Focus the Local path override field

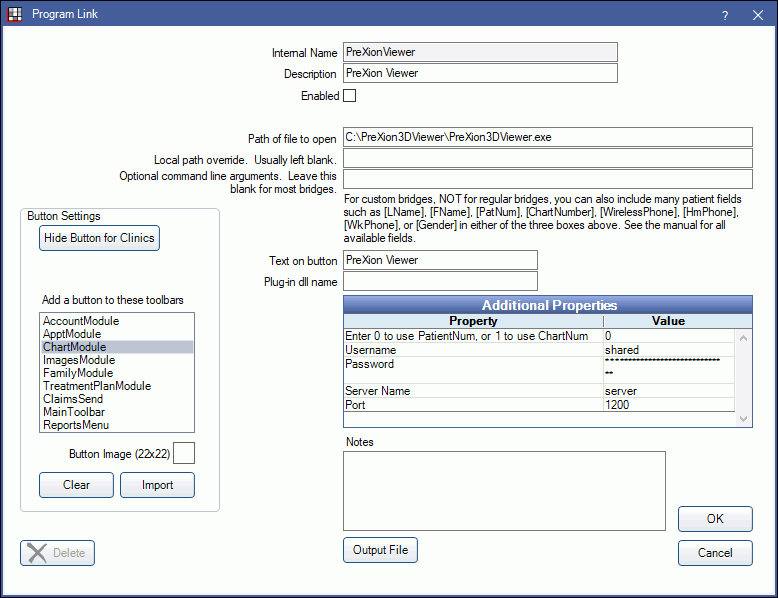click(x=547, y=158)
